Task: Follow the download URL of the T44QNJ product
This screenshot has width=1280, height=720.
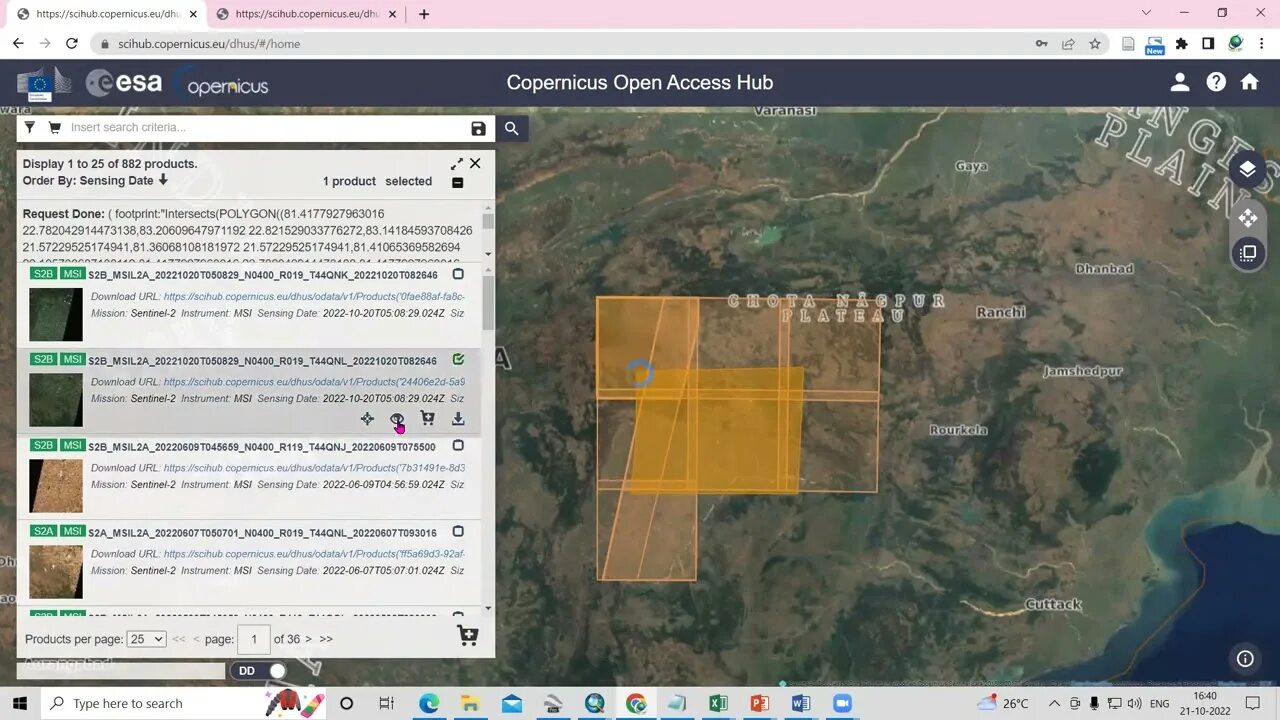Action: (x=314, y=468)
